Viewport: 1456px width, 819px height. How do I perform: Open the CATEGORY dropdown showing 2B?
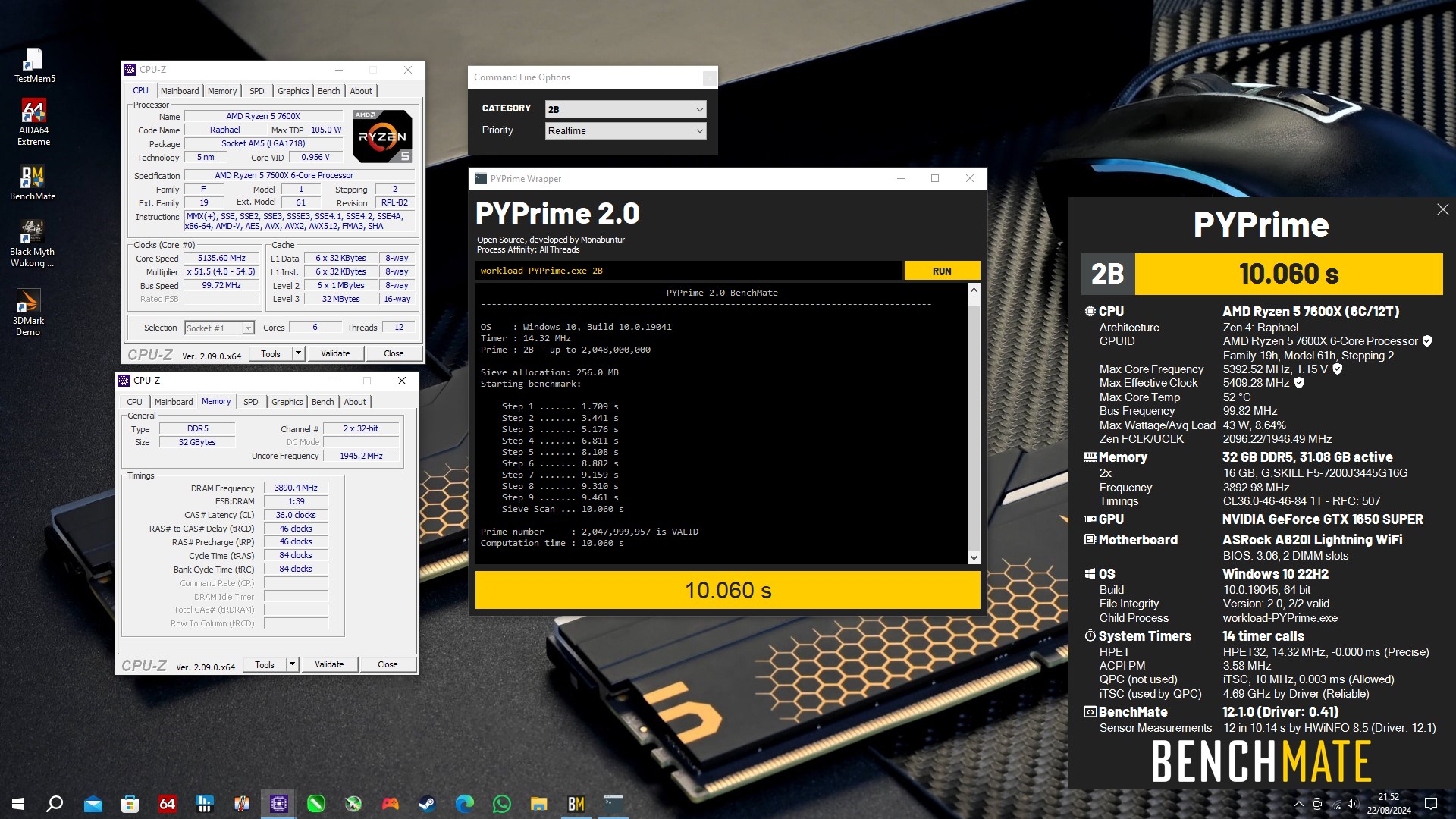pos(626,109)
